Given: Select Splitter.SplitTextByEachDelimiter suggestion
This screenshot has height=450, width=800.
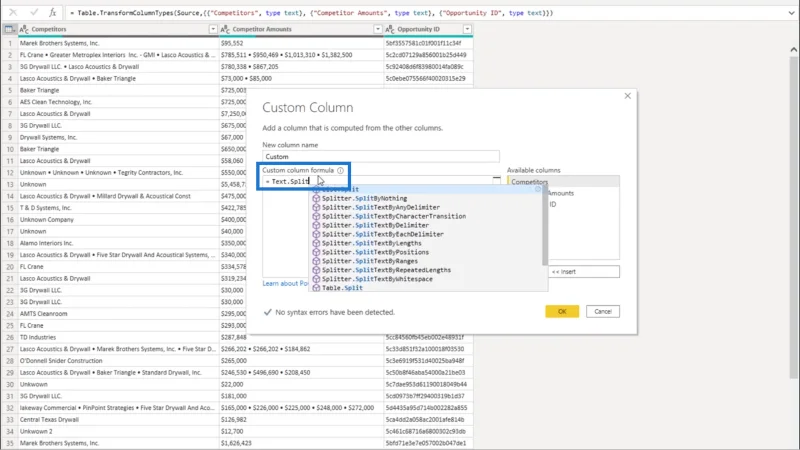Looking at the screenshot, I should [x=383, y=234].
